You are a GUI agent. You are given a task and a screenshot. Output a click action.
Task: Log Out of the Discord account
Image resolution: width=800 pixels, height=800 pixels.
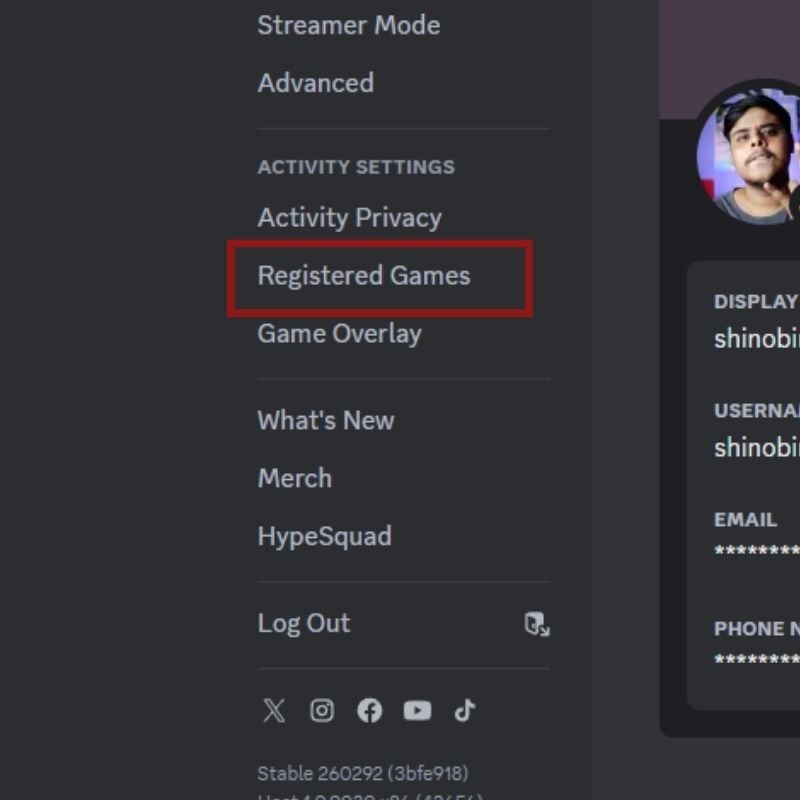tap(304, 623)
